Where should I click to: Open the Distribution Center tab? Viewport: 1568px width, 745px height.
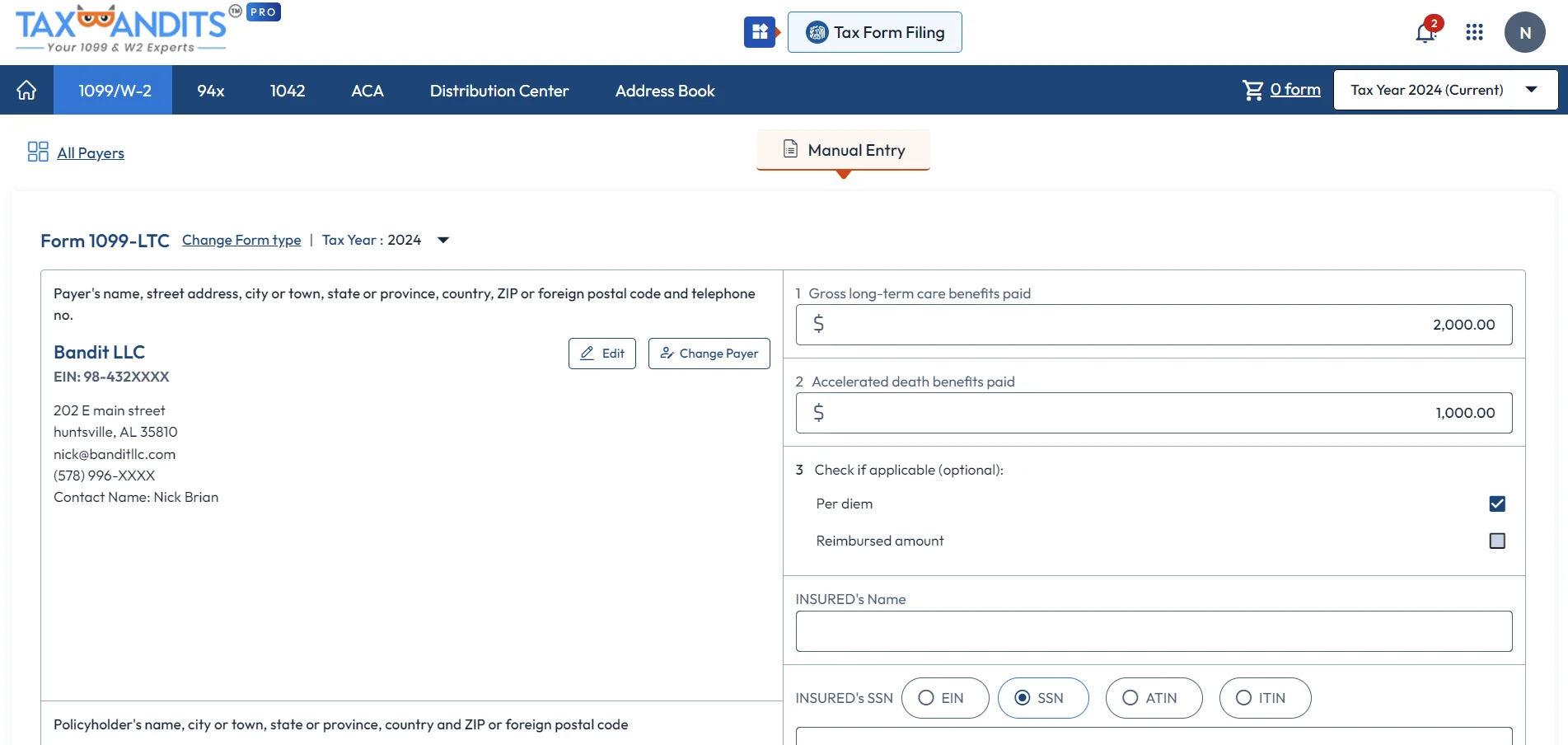(498, 91)
